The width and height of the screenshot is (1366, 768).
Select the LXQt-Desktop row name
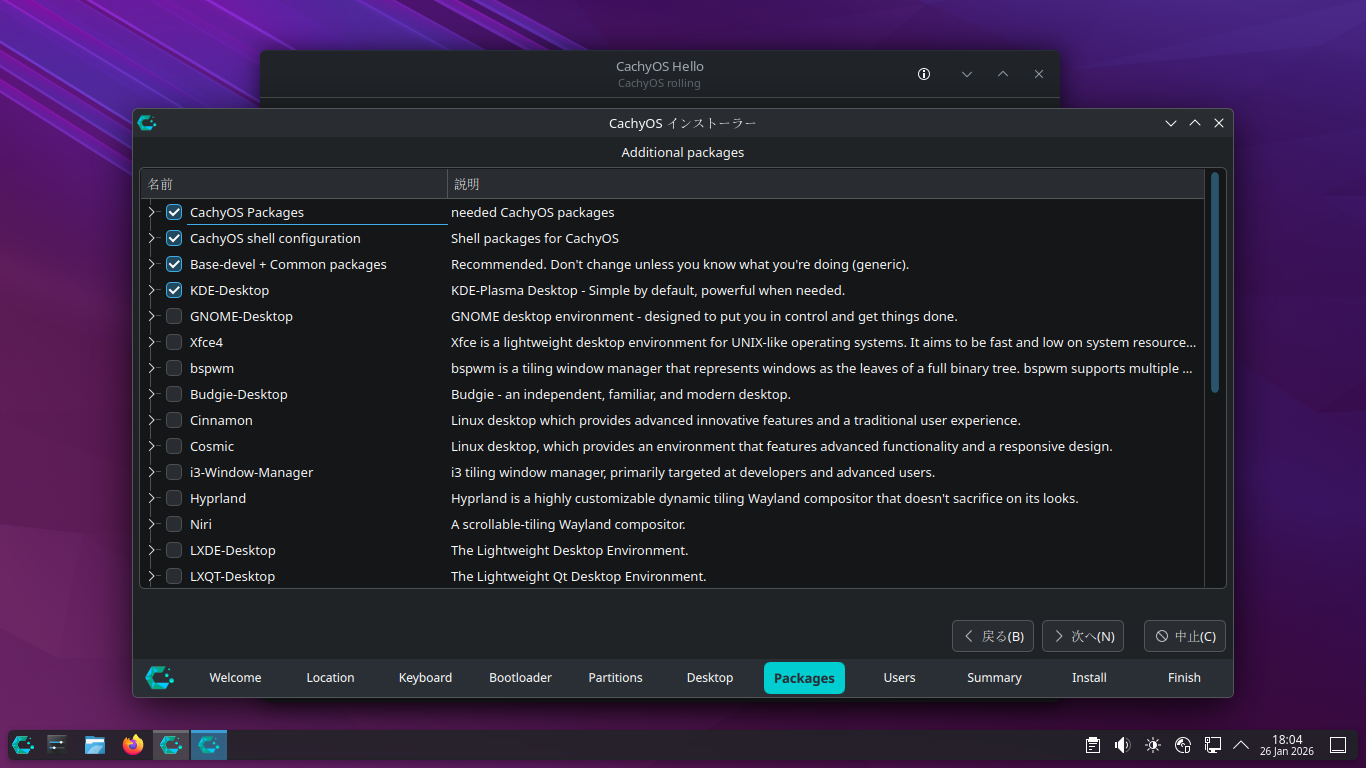pos(232,576)
